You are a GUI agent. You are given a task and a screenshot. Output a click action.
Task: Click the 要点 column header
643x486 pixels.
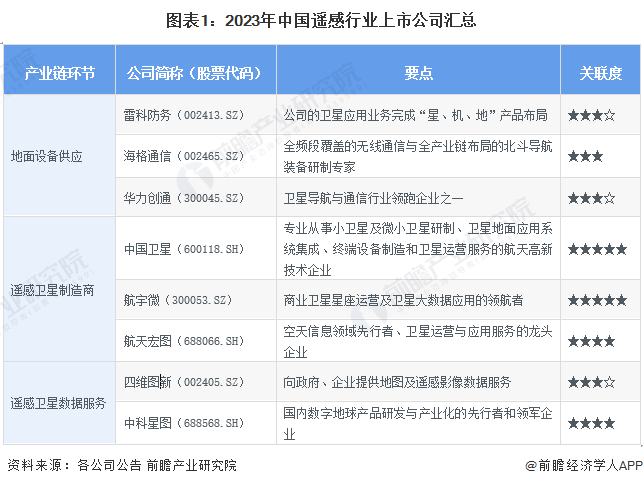418,70
